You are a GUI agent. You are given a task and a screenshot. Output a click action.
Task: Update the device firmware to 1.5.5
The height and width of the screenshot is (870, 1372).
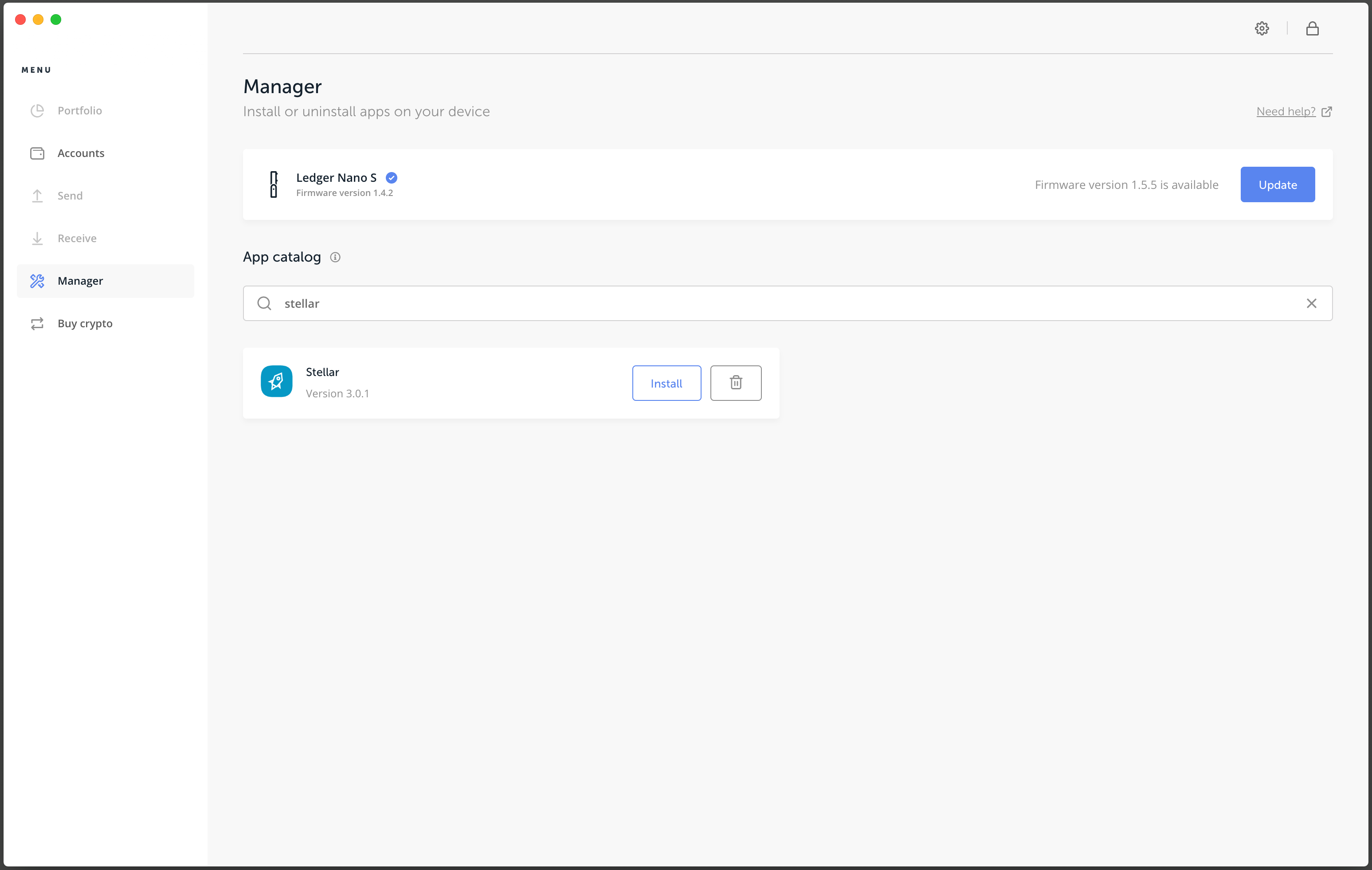coord(1278,184)
